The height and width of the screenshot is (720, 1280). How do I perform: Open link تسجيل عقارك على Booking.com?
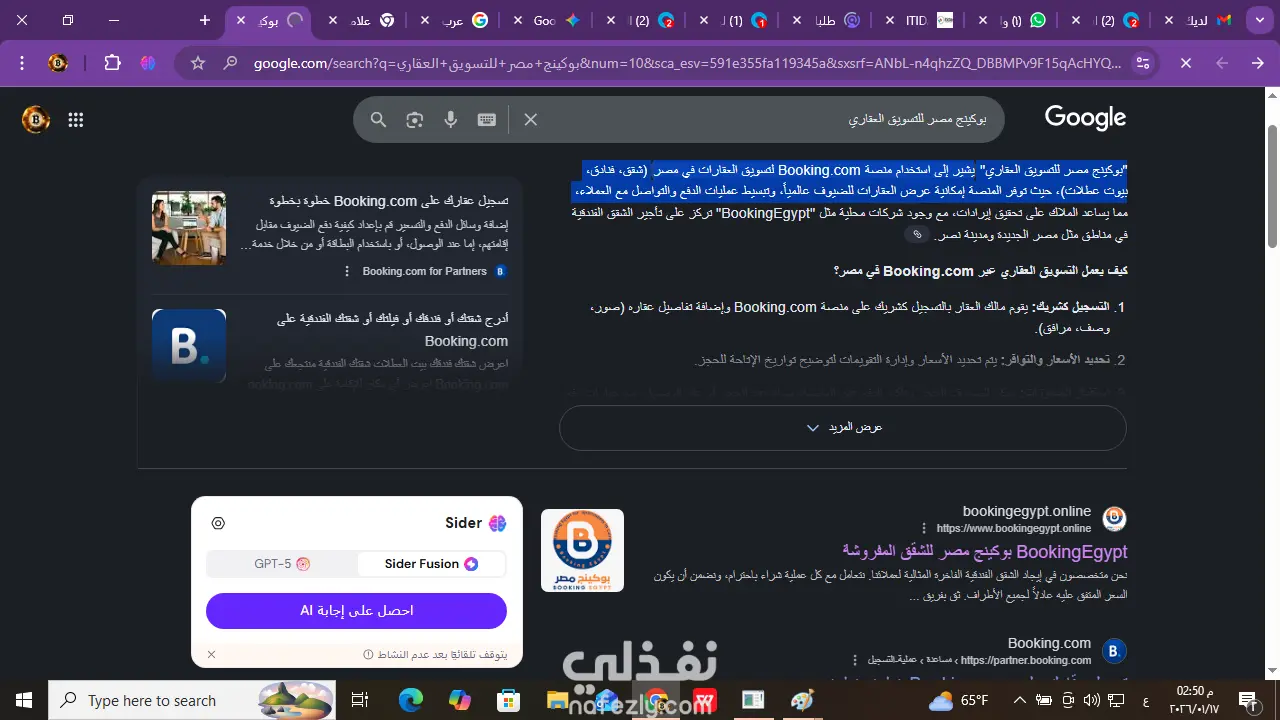point(389,201)
